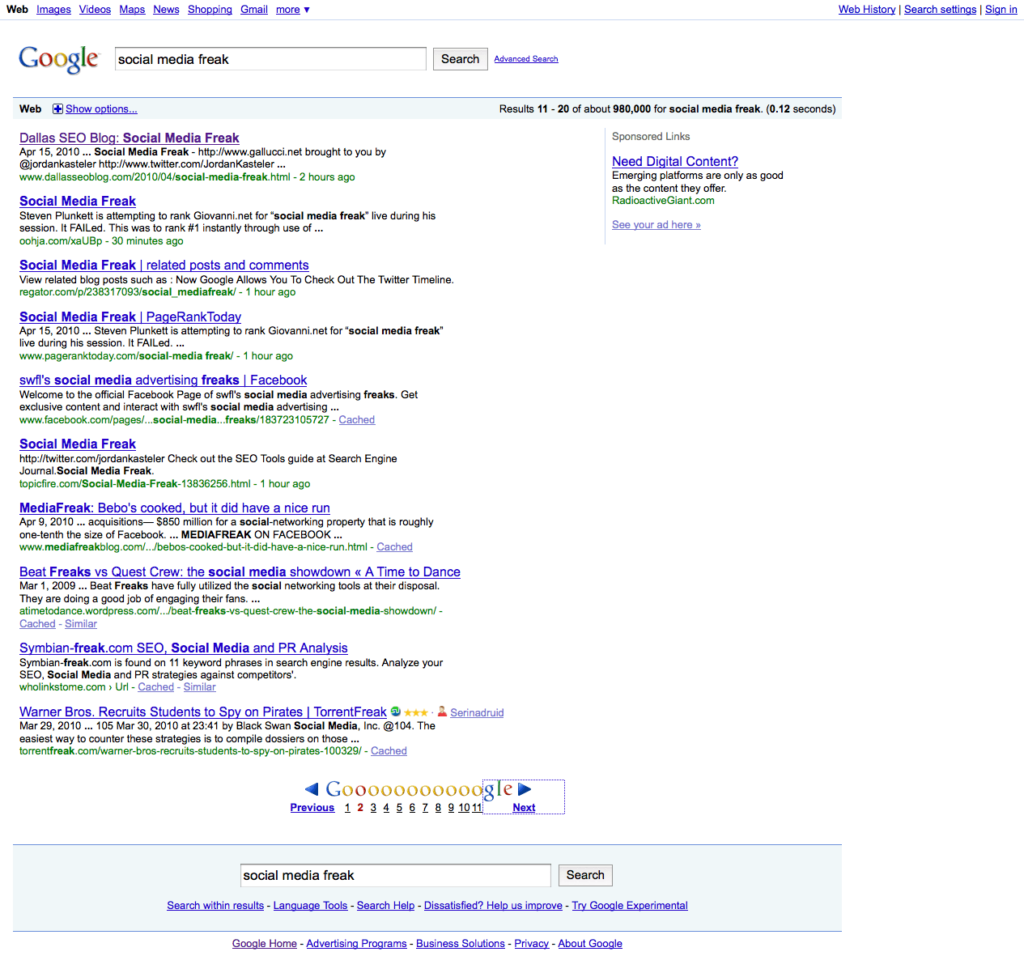Focus the top search input field
The width and height of the screenshot is (1024, 956).
(270, 59)
